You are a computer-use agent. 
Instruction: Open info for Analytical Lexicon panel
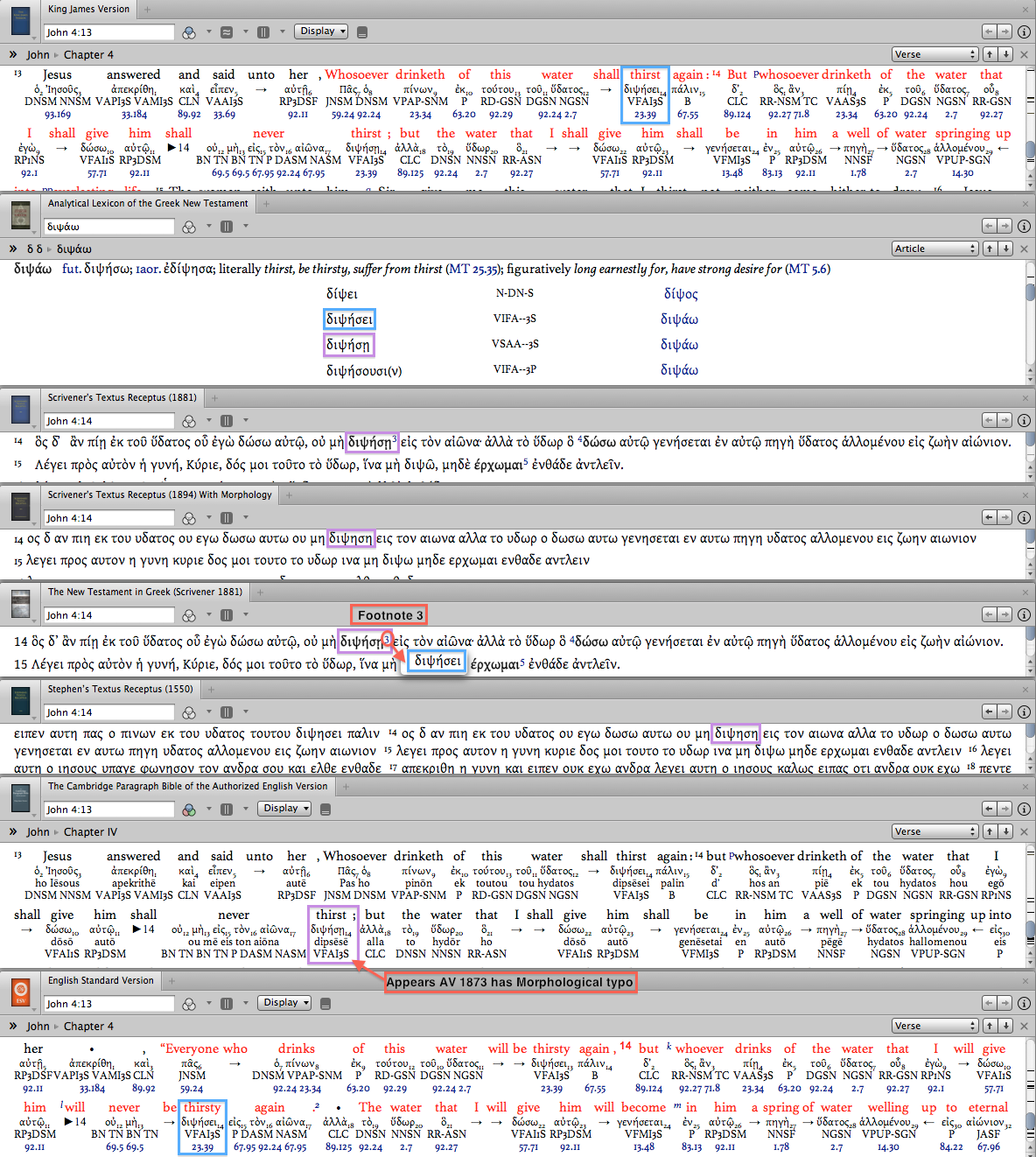click(1024, 226)
